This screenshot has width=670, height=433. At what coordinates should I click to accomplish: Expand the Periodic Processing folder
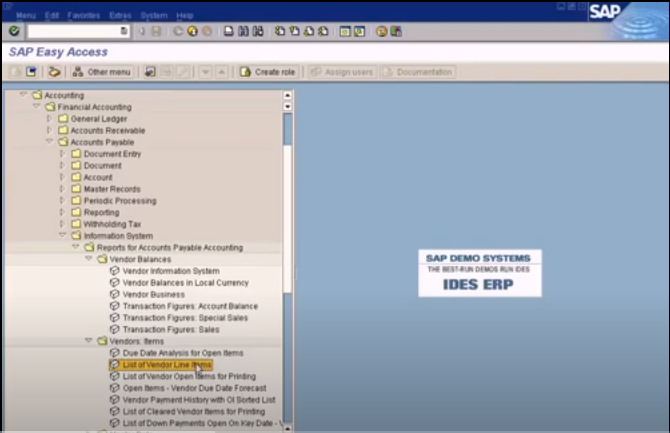point(62,200)
